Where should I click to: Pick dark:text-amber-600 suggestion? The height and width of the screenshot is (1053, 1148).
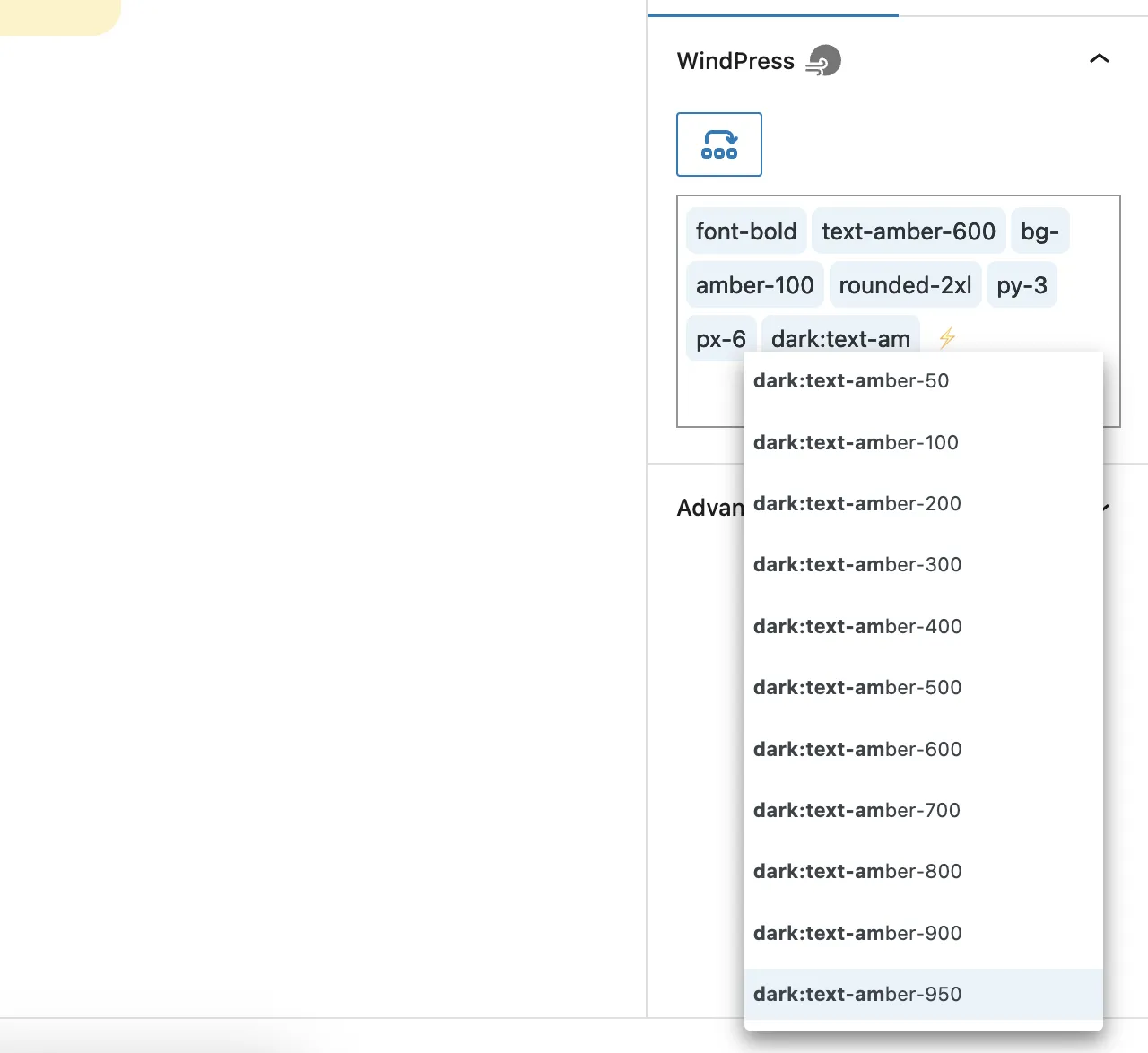coord(924,749)
